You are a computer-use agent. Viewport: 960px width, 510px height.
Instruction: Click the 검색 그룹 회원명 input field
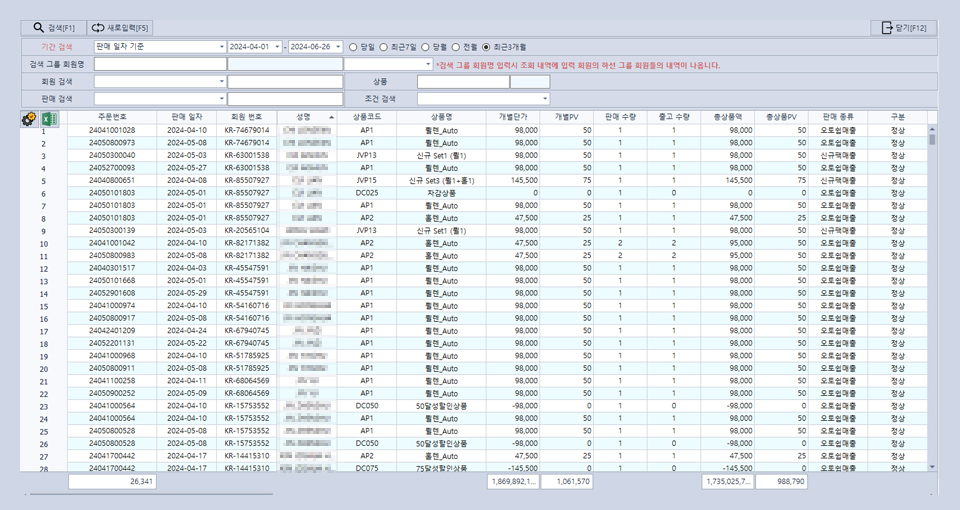click(x=160, y=64)
